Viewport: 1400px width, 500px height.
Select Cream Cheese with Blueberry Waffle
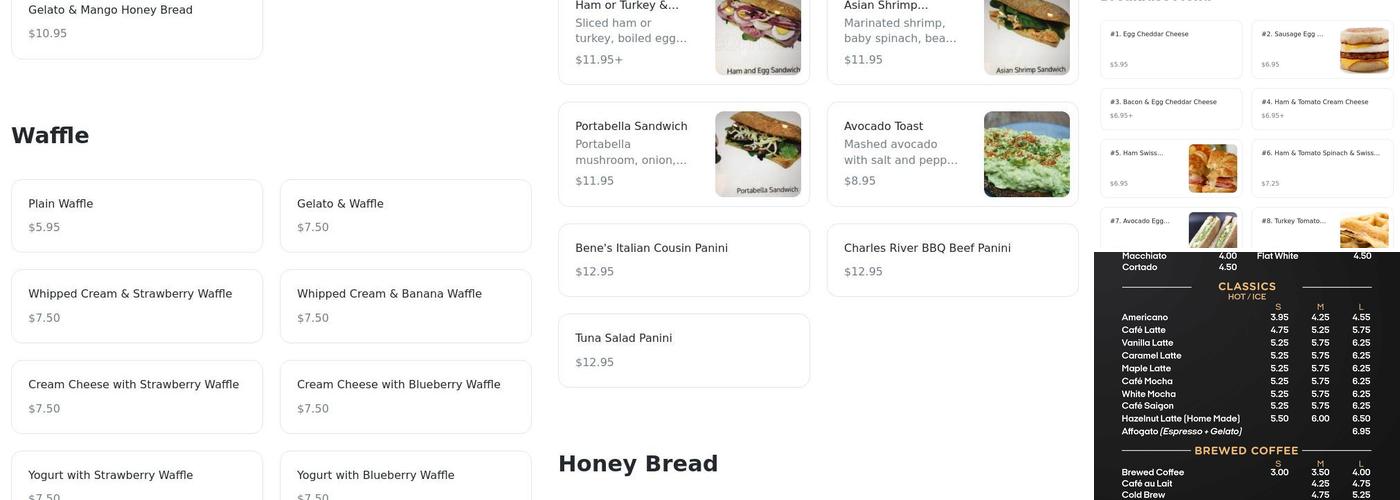point(405,396)
